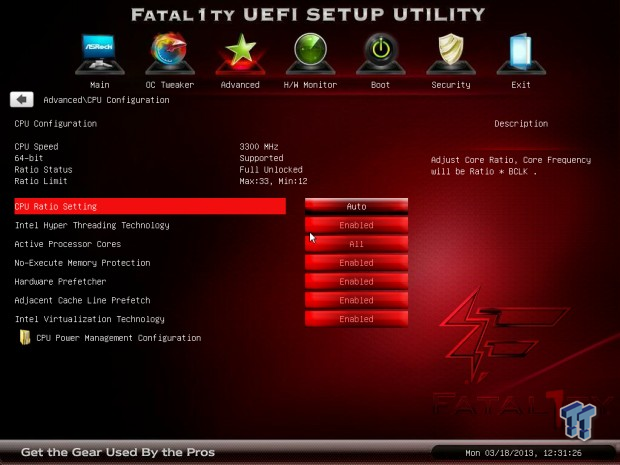Open the Main tab monitor icon

pyautogui.click(x=100, y=54)
